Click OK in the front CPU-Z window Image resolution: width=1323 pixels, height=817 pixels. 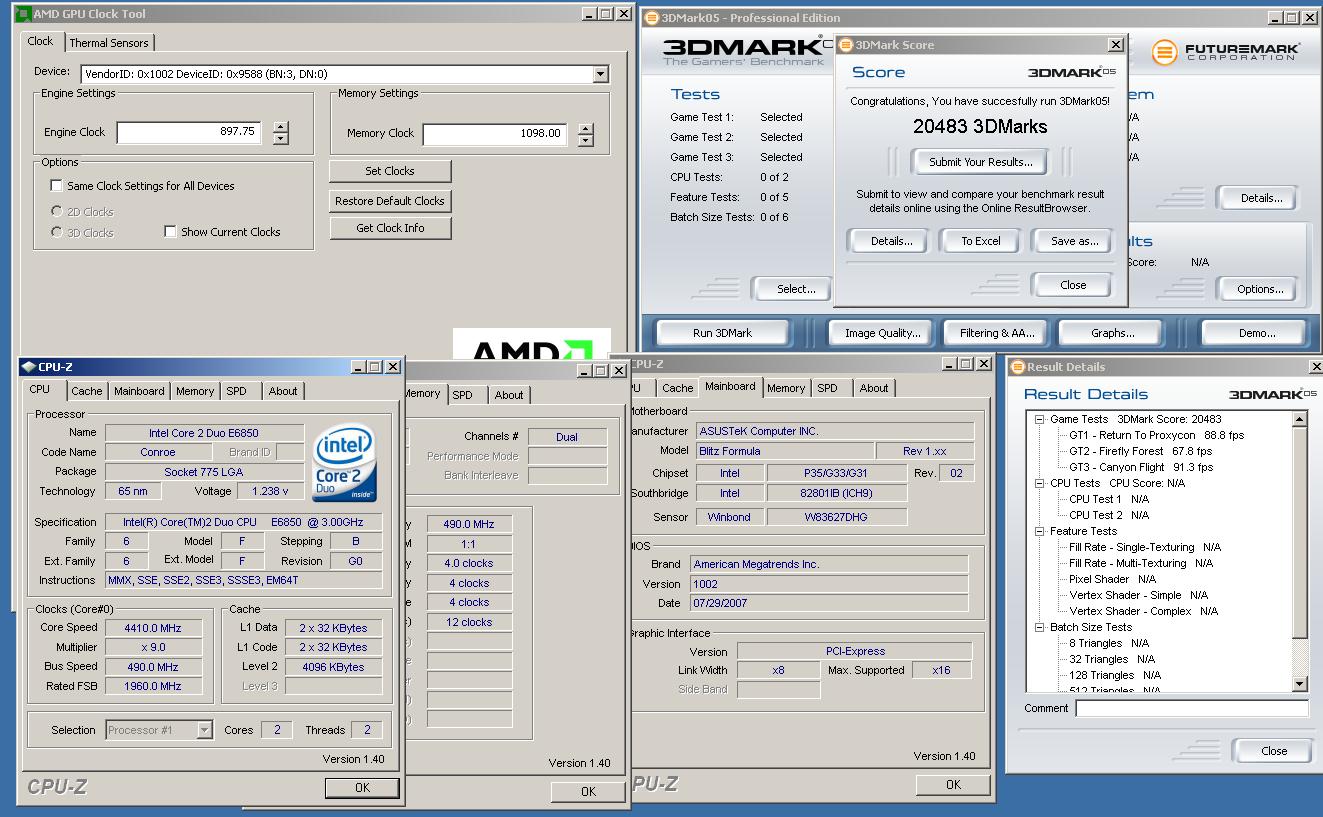[362, 788]
